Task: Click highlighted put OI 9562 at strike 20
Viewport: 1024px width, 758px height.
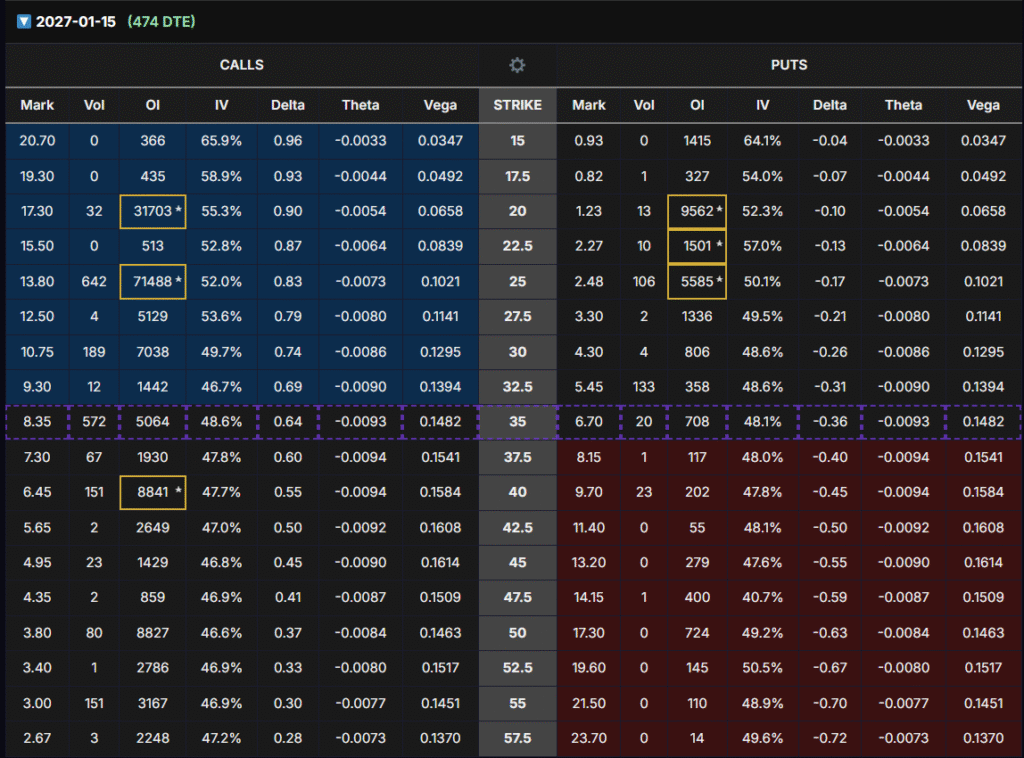Action: click(697, 211)
